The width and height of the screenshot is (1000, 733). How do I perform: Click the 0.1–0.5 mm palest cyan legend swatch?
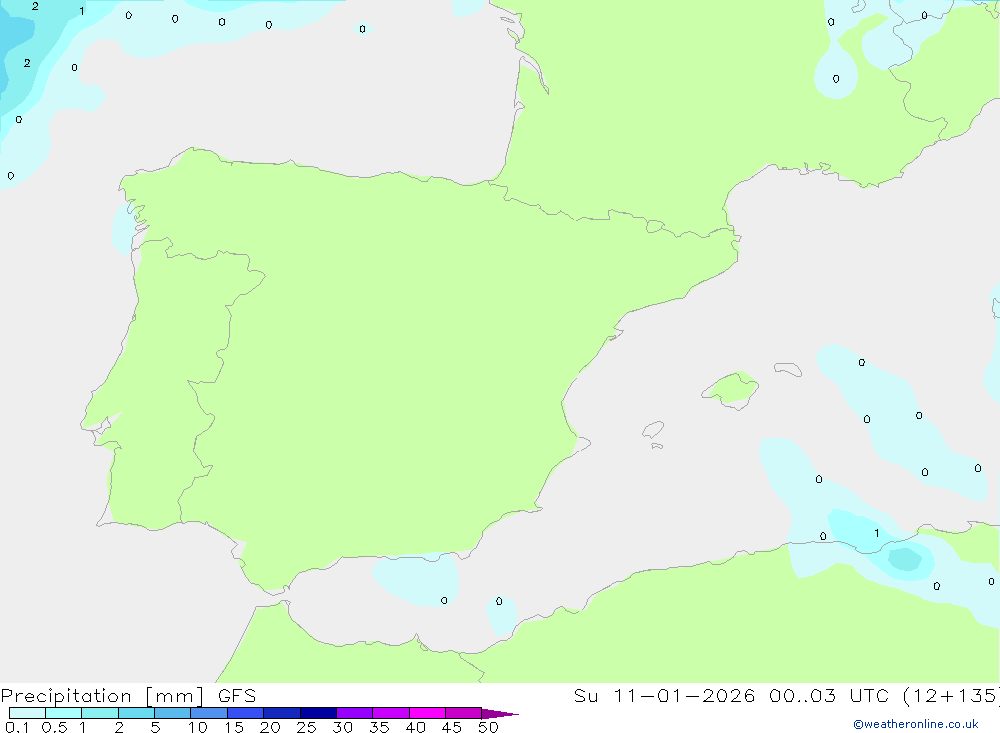[27, 713]
